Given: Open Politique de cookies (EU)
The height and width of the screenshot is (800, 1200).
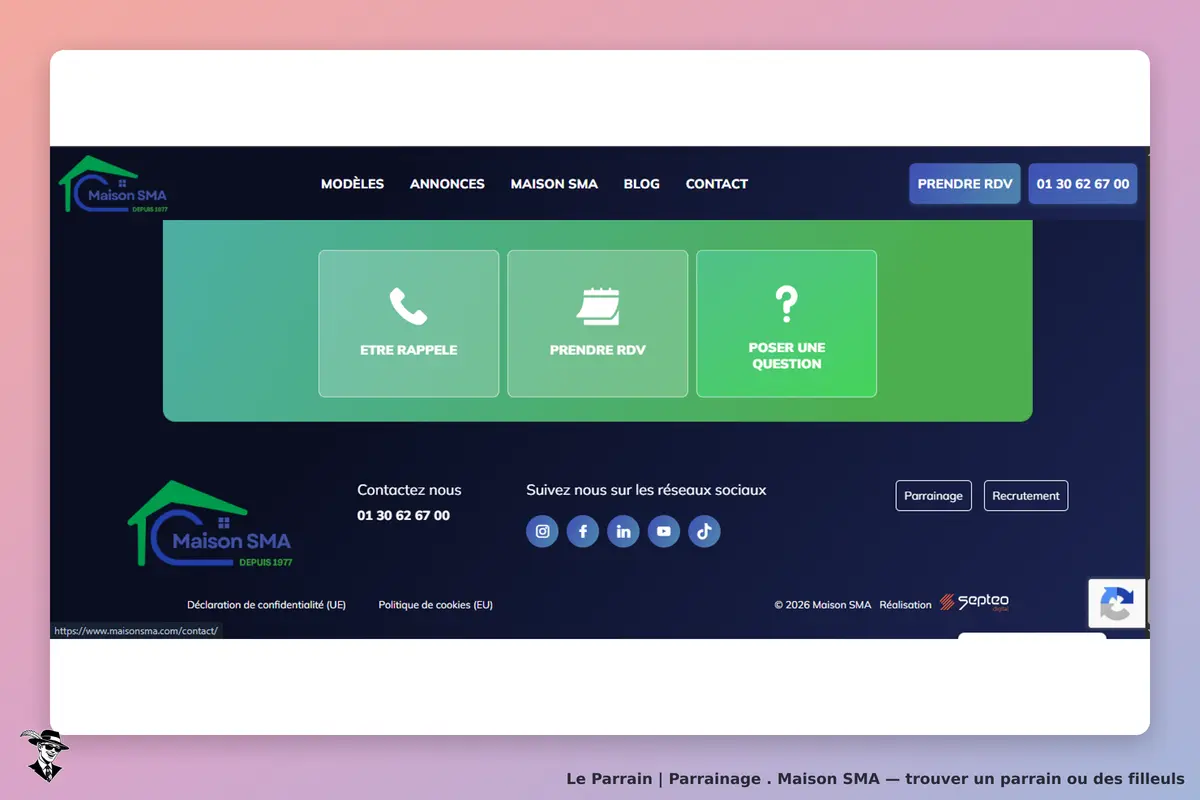Looking at the screenshot, I should (x=435, y=605).
